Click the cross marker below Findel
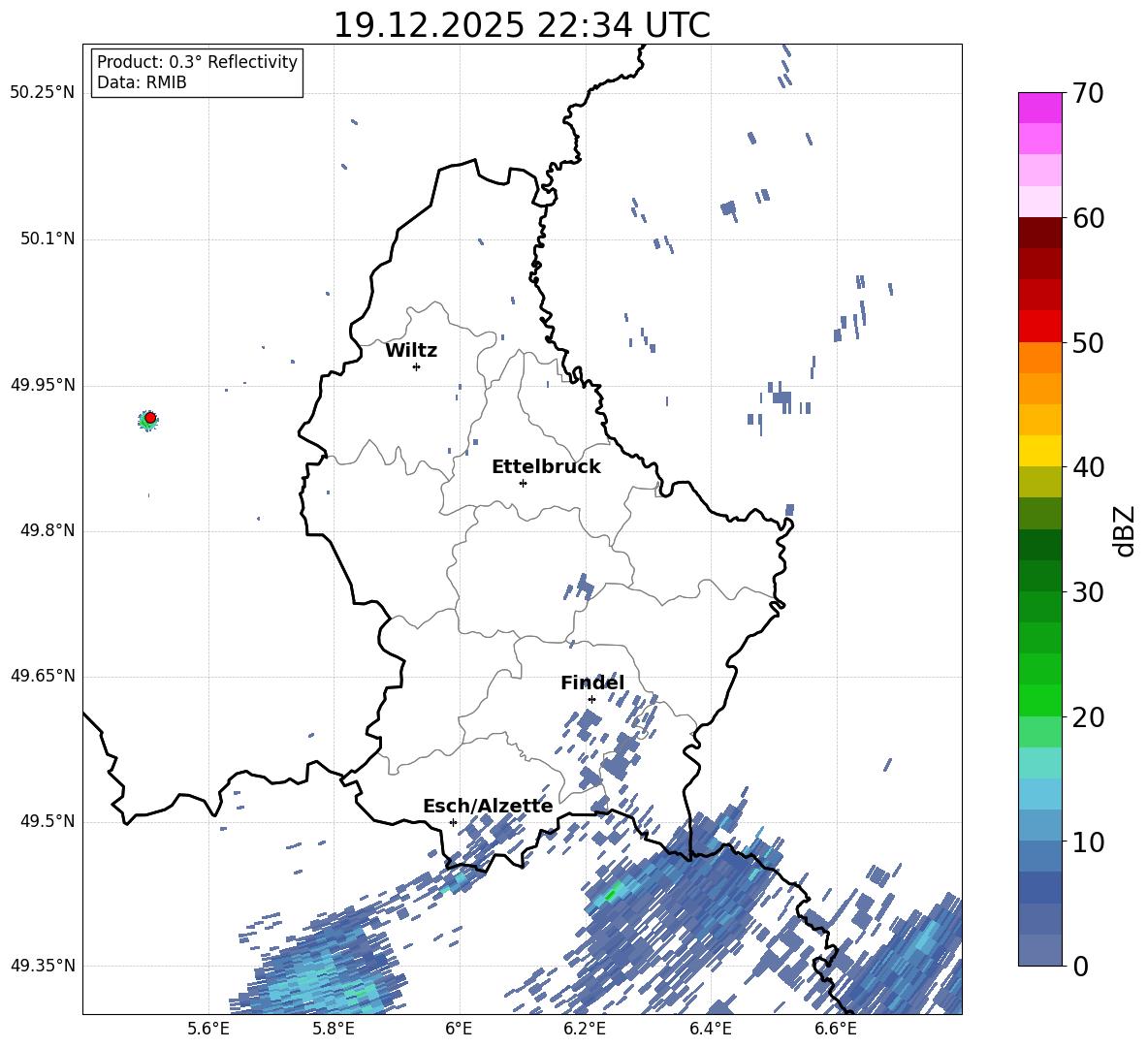Viewport: 1148px width, 1048px height. click(591, 700)
